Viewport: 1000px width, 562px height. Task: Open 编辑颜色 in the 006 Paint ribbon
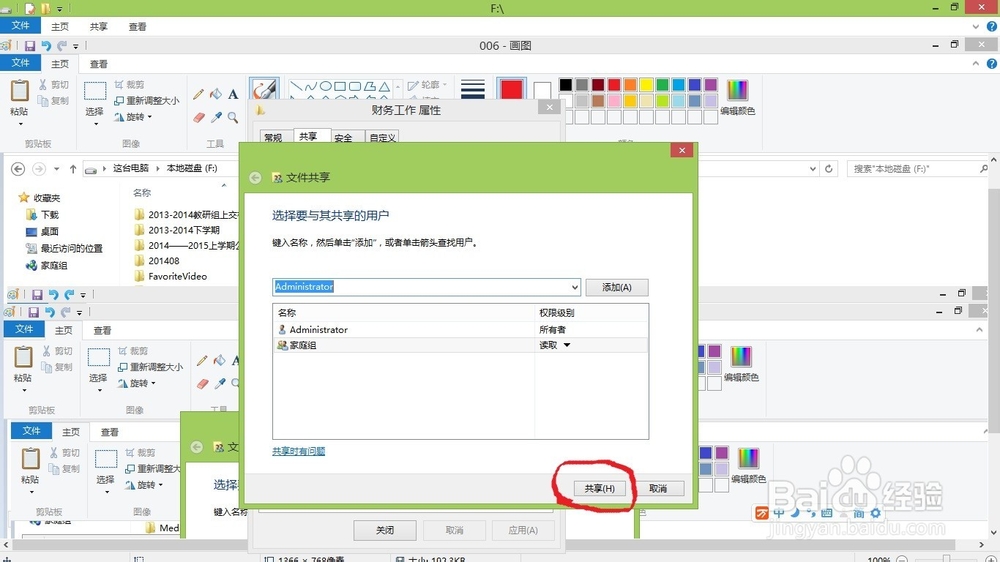pyautogui.click(x=737, y=97)
